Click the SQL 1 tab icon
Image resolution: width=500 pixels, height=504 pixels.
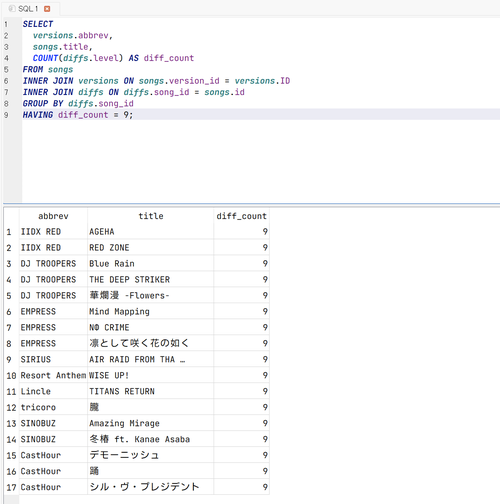12,9
